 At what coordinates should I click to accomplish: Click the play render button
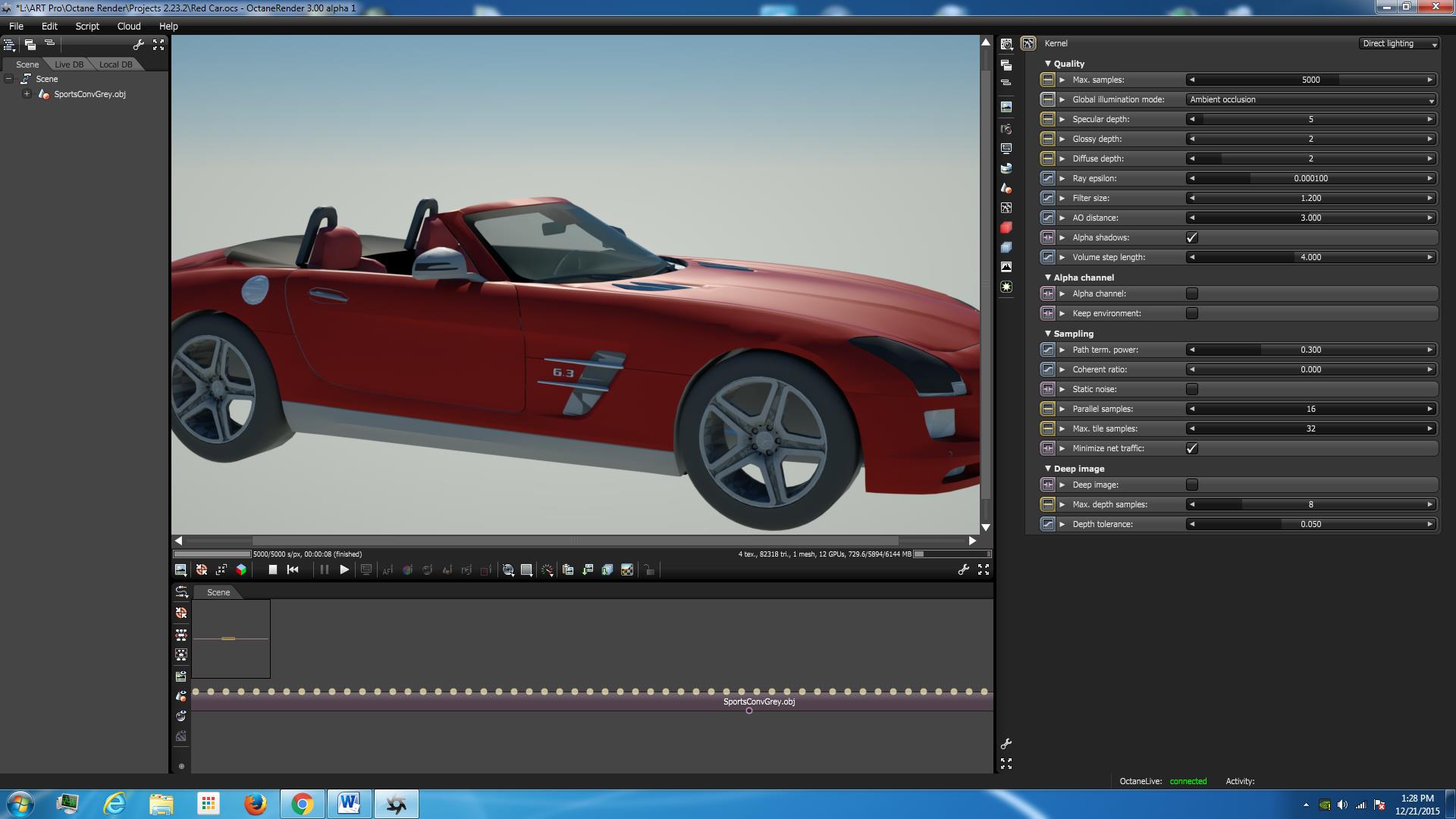[344, 570]
